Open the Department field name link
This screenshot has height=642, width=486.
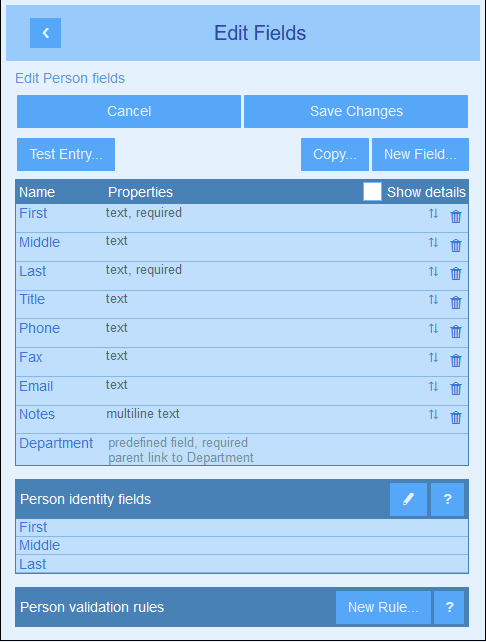[x=56, y=443]
